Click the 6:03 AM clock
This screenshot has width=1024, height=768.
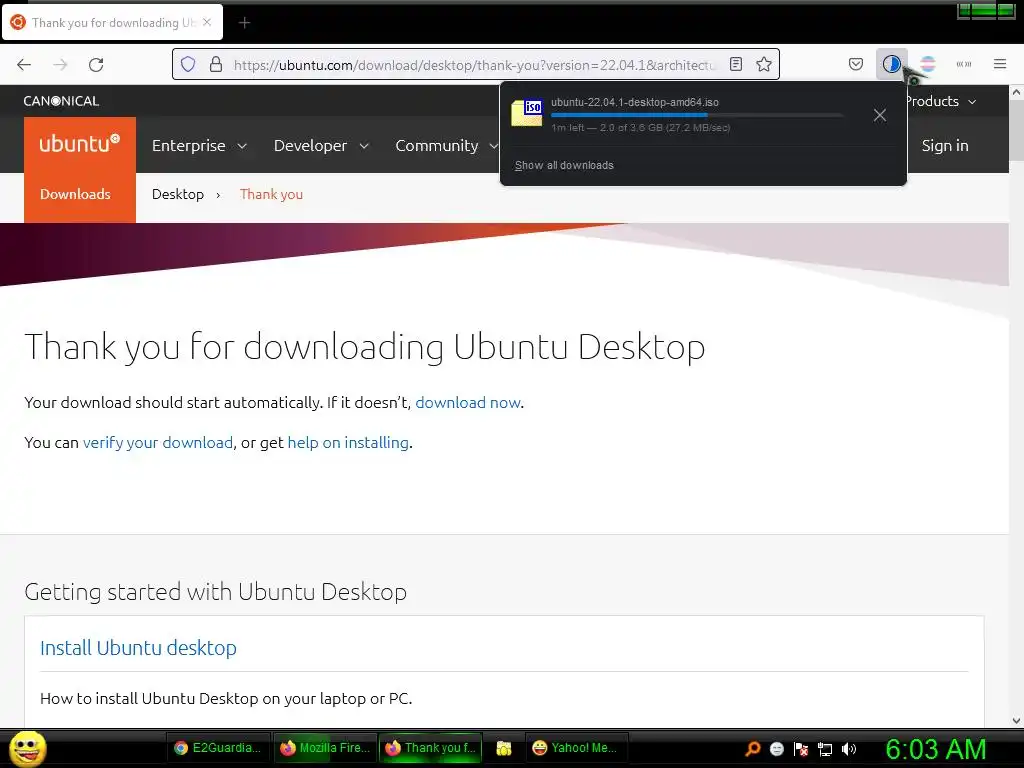pos(936,749)
